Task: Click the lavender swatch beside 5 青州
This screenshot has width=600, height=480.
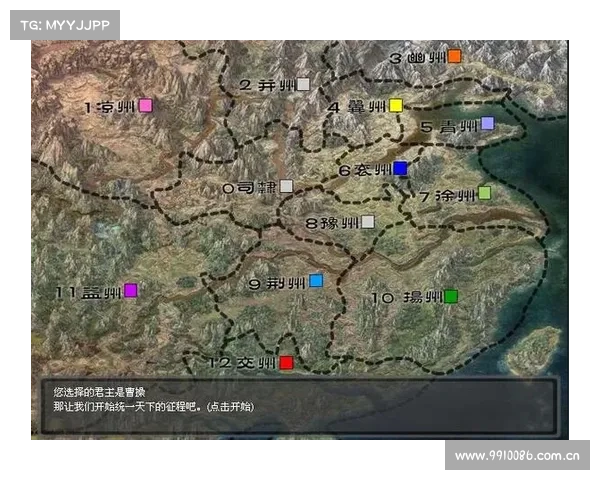Action: click(487, 123)
